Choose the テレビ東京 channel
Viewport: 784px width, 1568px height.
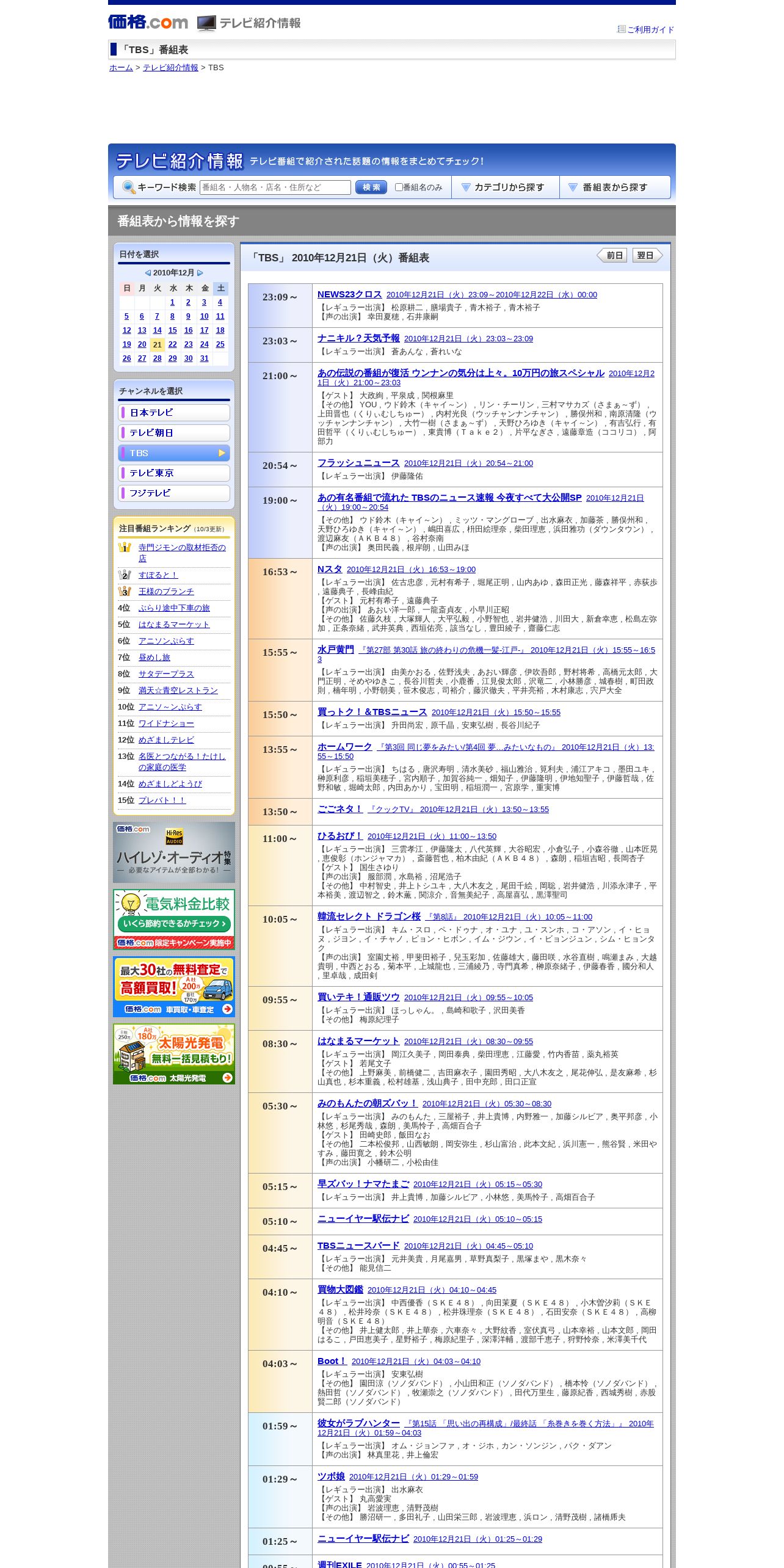click(x=174, y=473)
